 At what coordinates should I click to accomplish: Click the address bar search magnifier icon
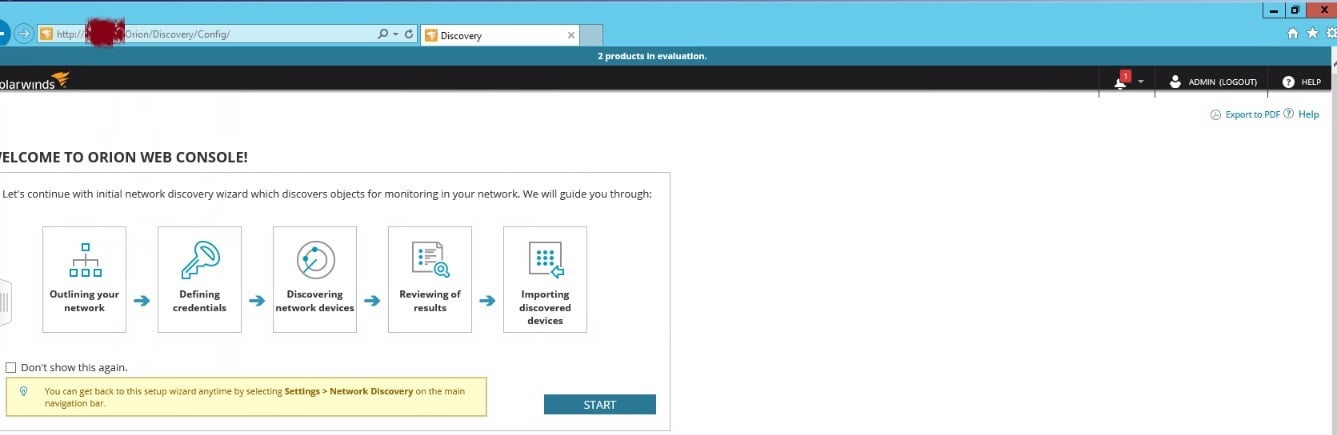point(382,34)
